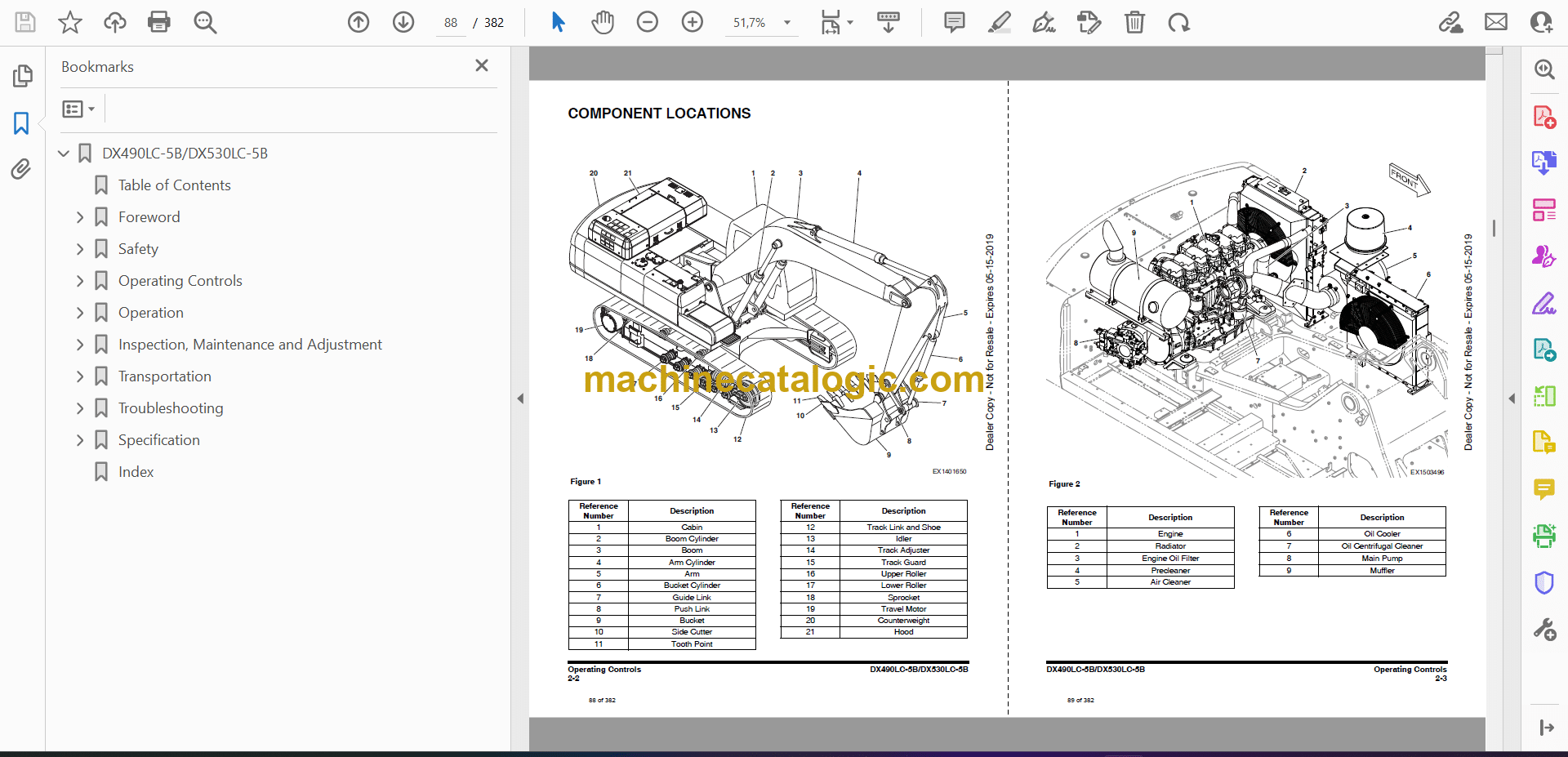Open the Page Thumbnails panel
This screenshot has width=1568, height=757.
click(x=22, y=76)
